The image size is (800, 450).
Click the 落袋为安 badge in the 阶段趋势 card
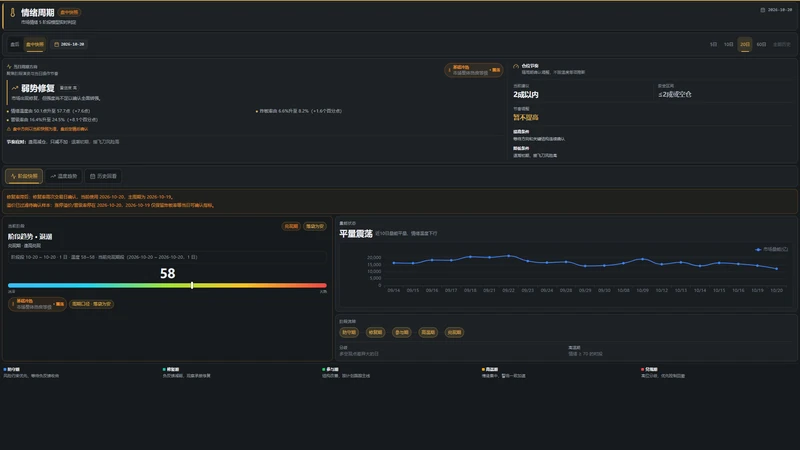pyautogui.click(x=315, y=226)
